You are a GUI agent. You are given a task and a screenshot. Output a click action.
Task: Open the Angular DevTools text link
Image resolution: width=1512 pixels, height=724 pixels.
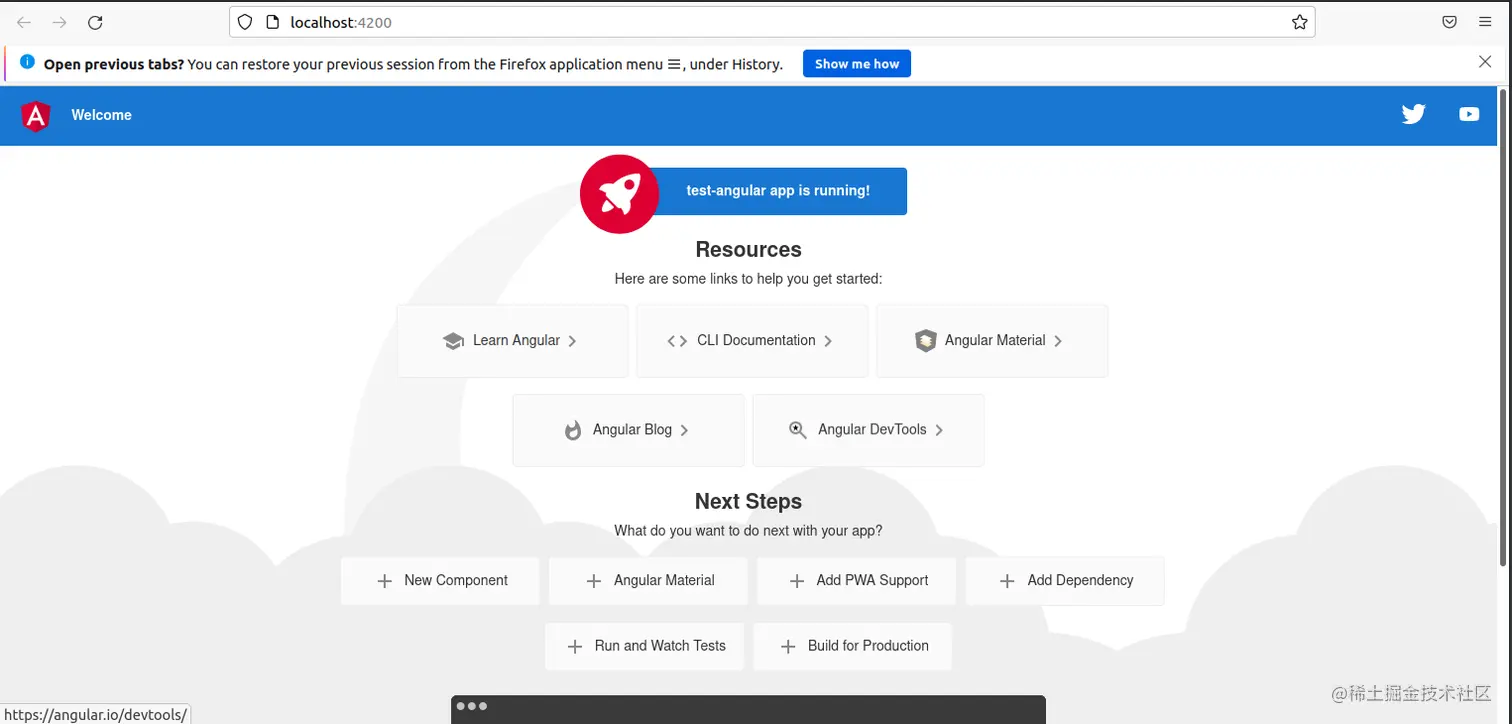tap(872, 429)
